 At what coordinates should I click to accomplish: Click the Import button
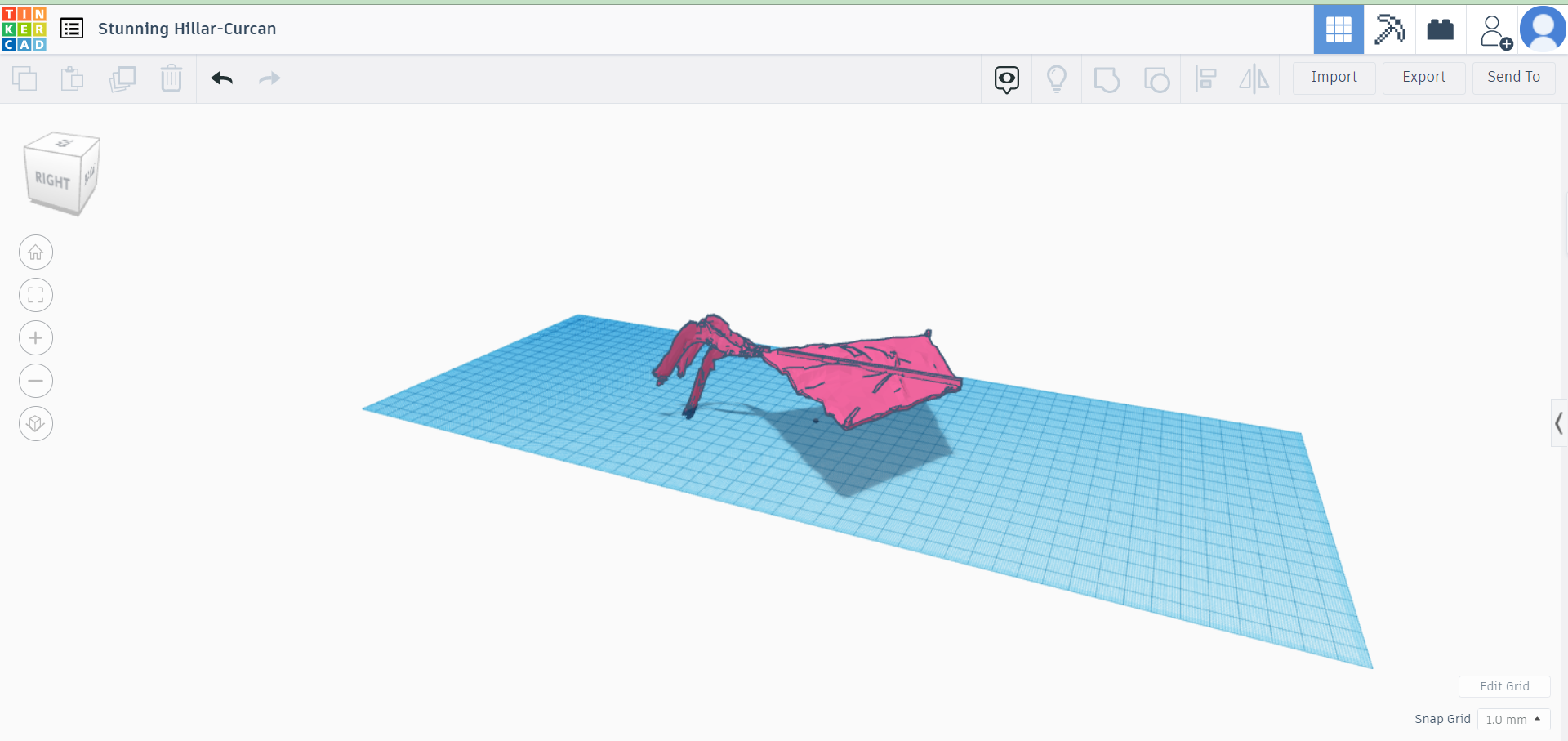point(1334,78)
